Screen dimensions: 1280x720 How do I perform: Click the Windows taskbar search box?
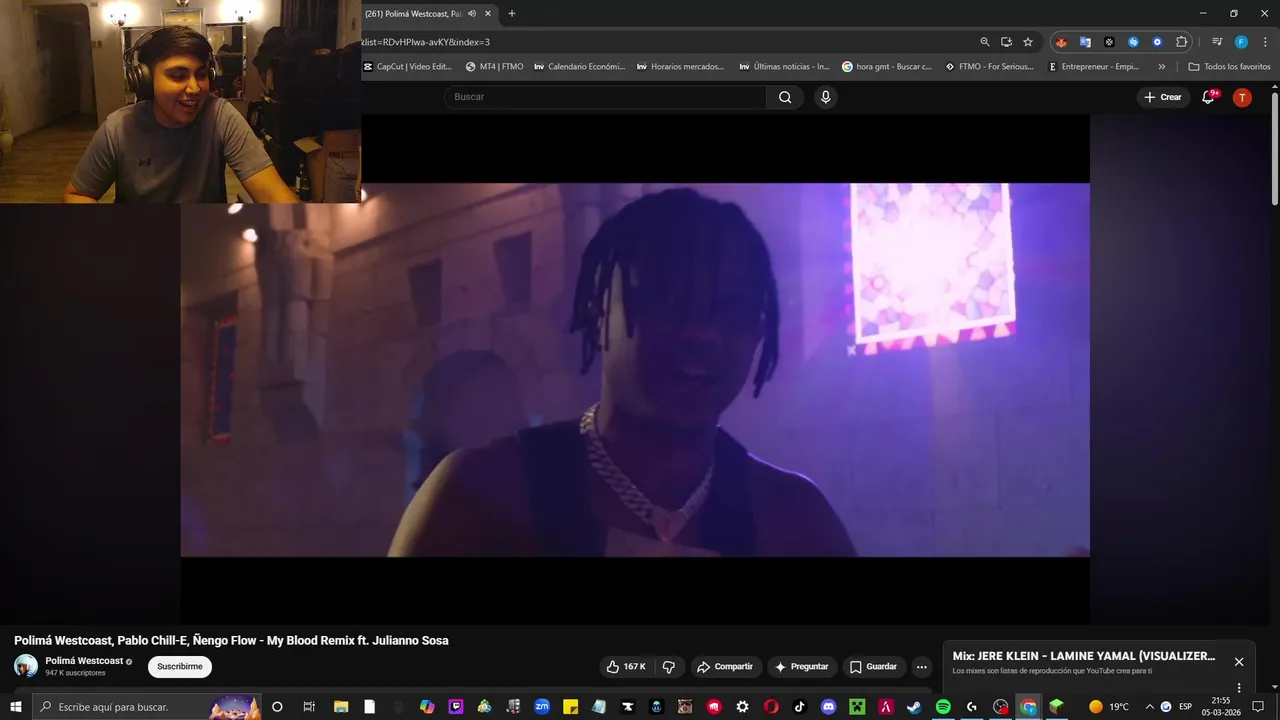click(147, 707)
